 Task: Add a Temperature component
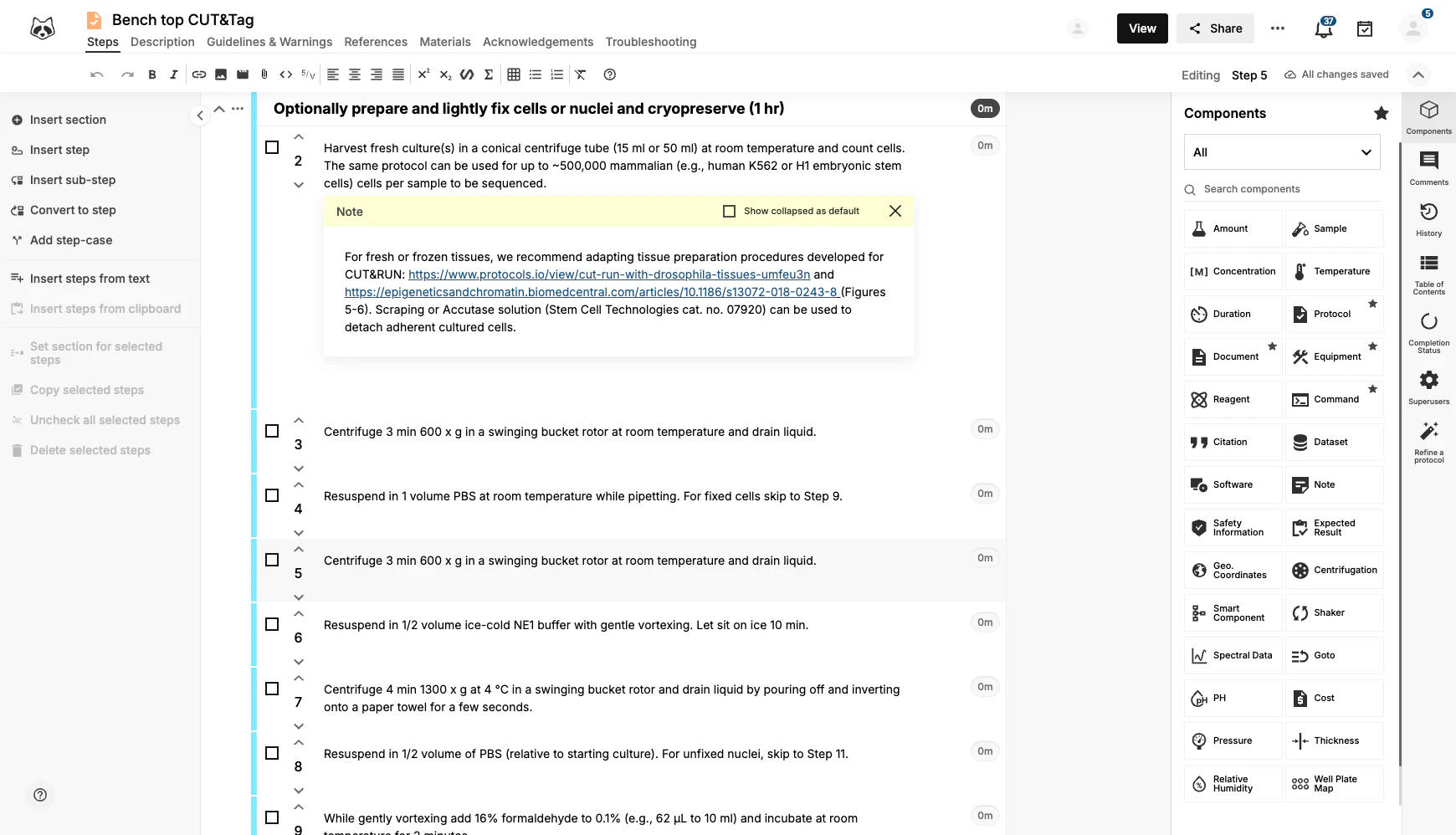click(1335, 271)
